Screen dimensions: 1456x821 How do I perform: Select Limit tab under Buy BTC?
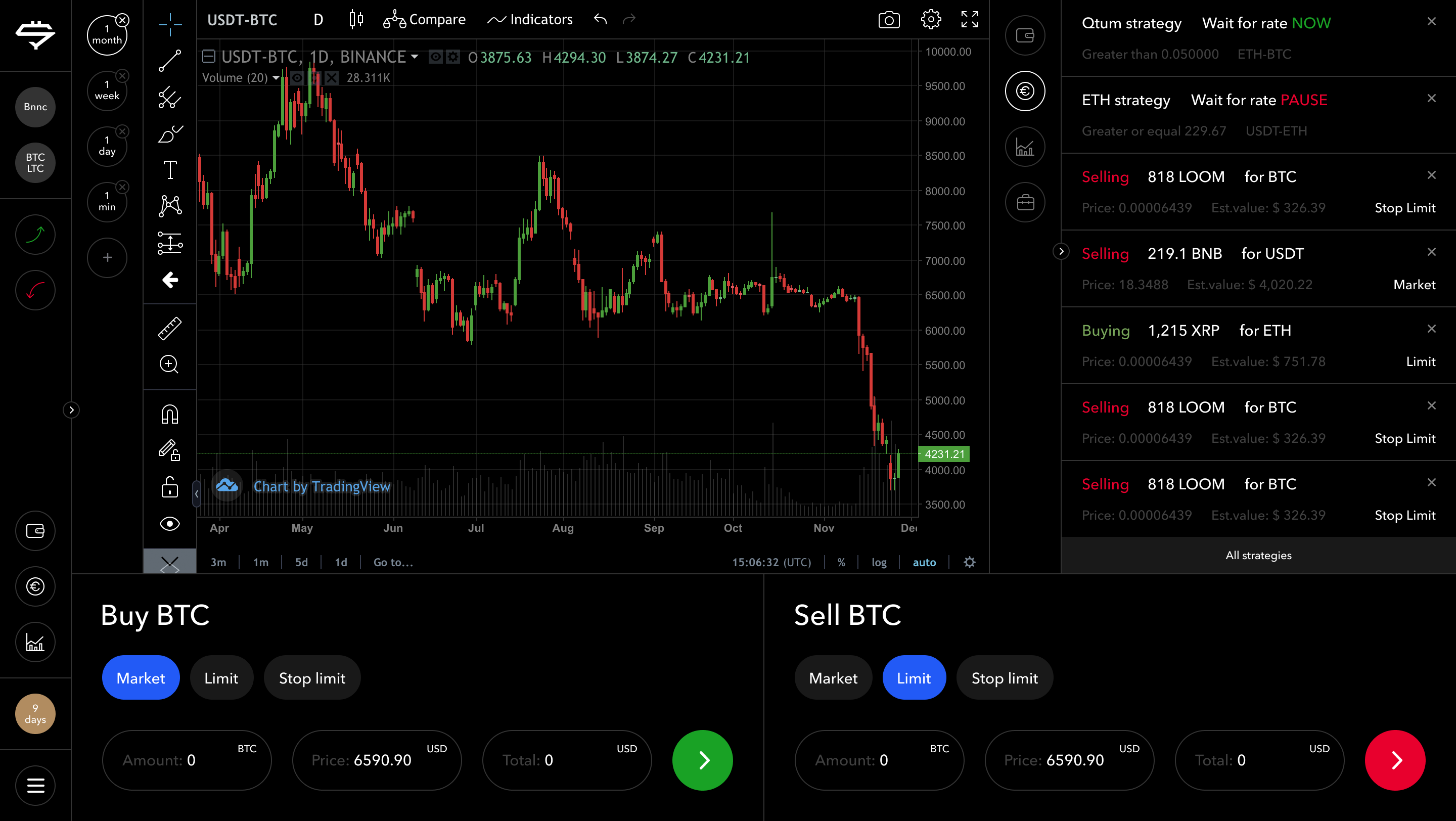point(221,678)
